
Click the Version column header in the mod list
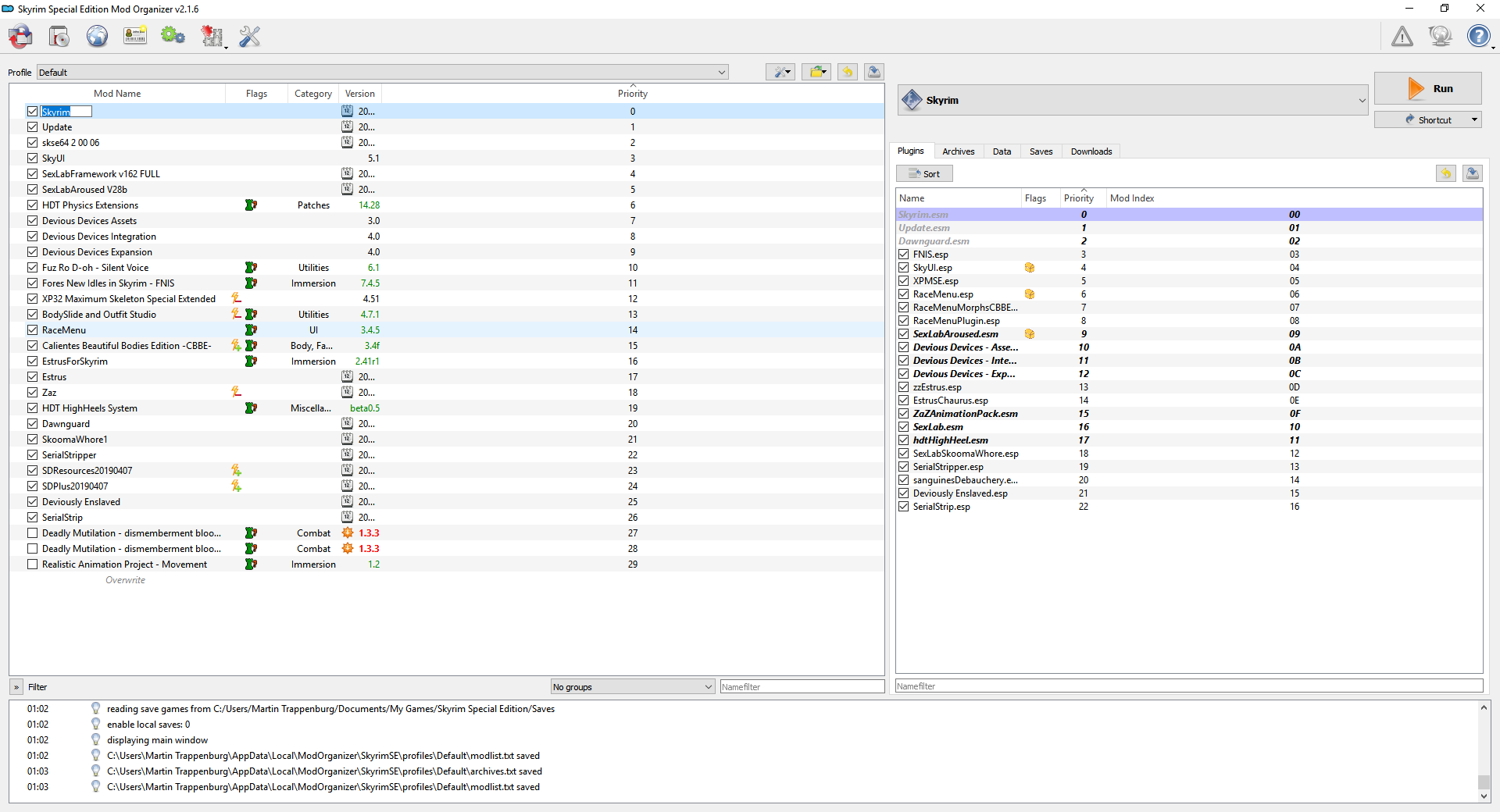pos(360,94)
